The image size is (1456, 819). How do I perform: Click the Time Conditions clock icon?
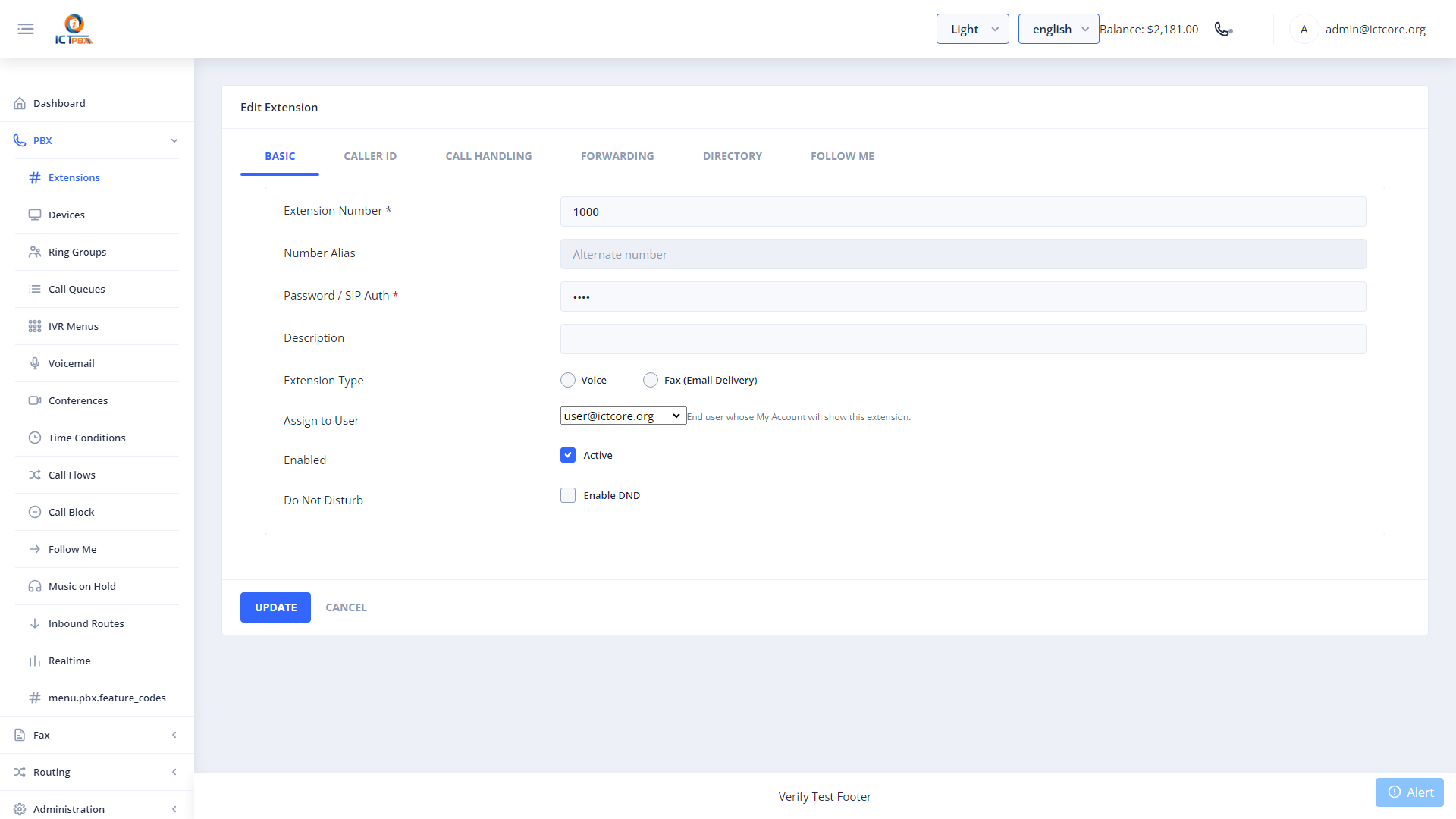[x=35, y=438]
